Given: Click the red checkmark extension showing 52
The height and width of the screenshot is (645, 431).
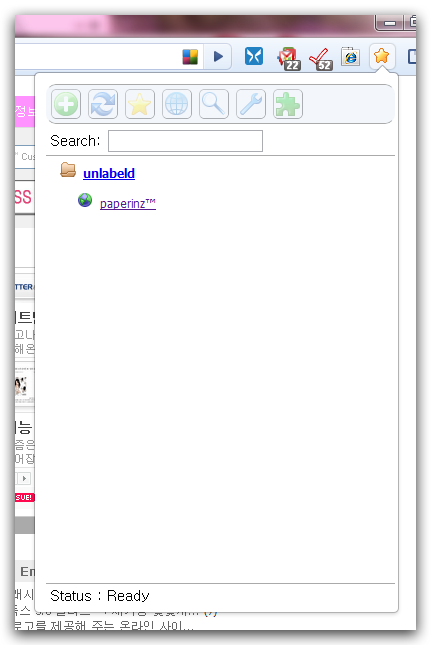Looking at the screenshot, I should pos(320,59).
